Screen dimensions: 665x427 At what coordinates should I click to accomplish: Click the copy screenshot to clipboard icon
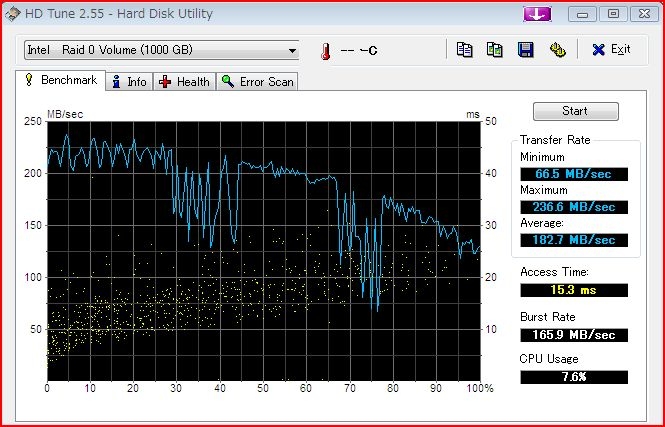click(495, 50)
